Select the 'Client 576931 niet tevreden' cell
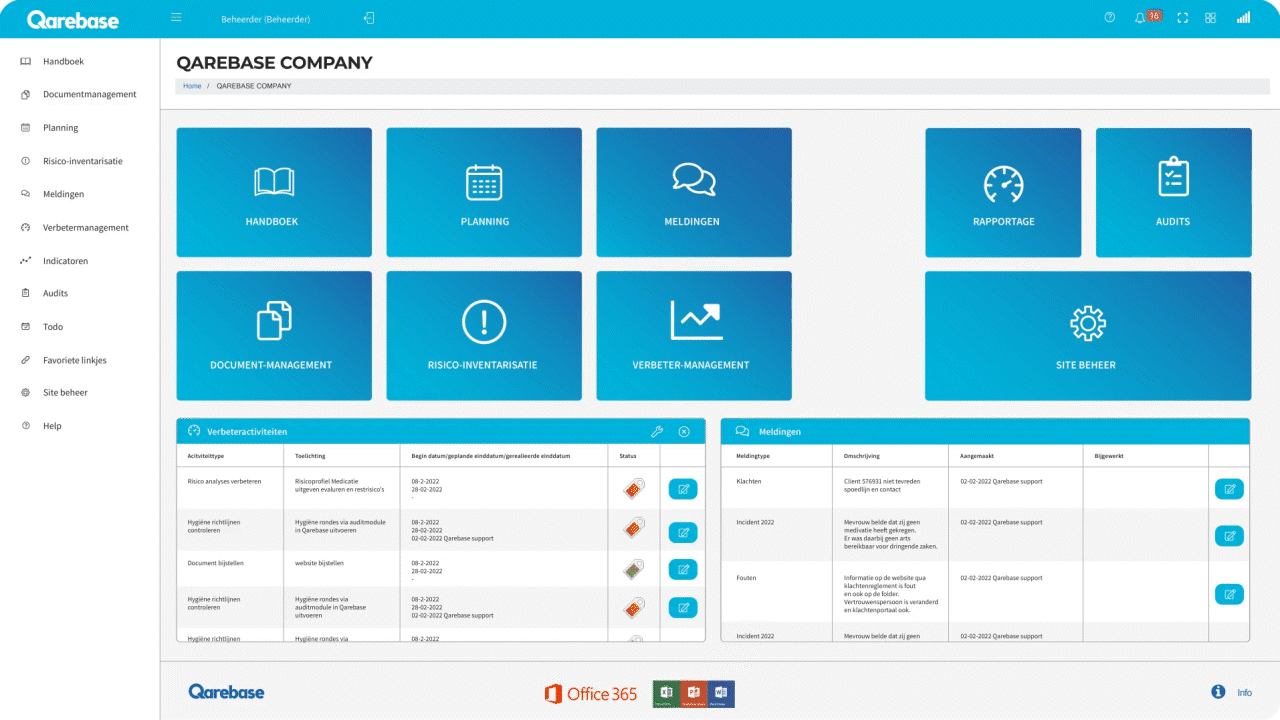Image resolution: width=1280 pixels, height=720 pixels. [882, 486]
